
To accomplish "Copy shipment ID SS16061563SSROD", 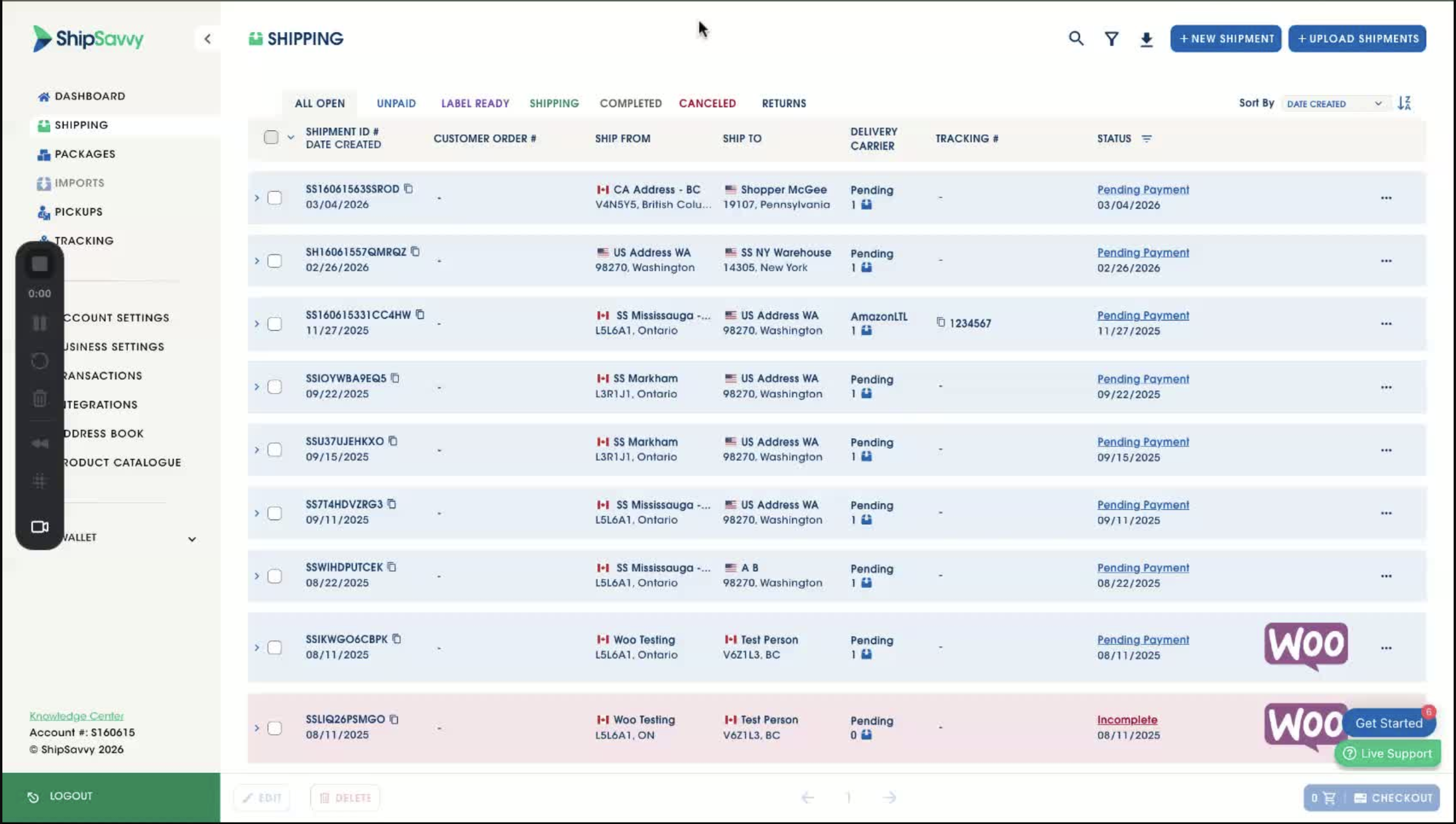I will click(x=409, y=188).
